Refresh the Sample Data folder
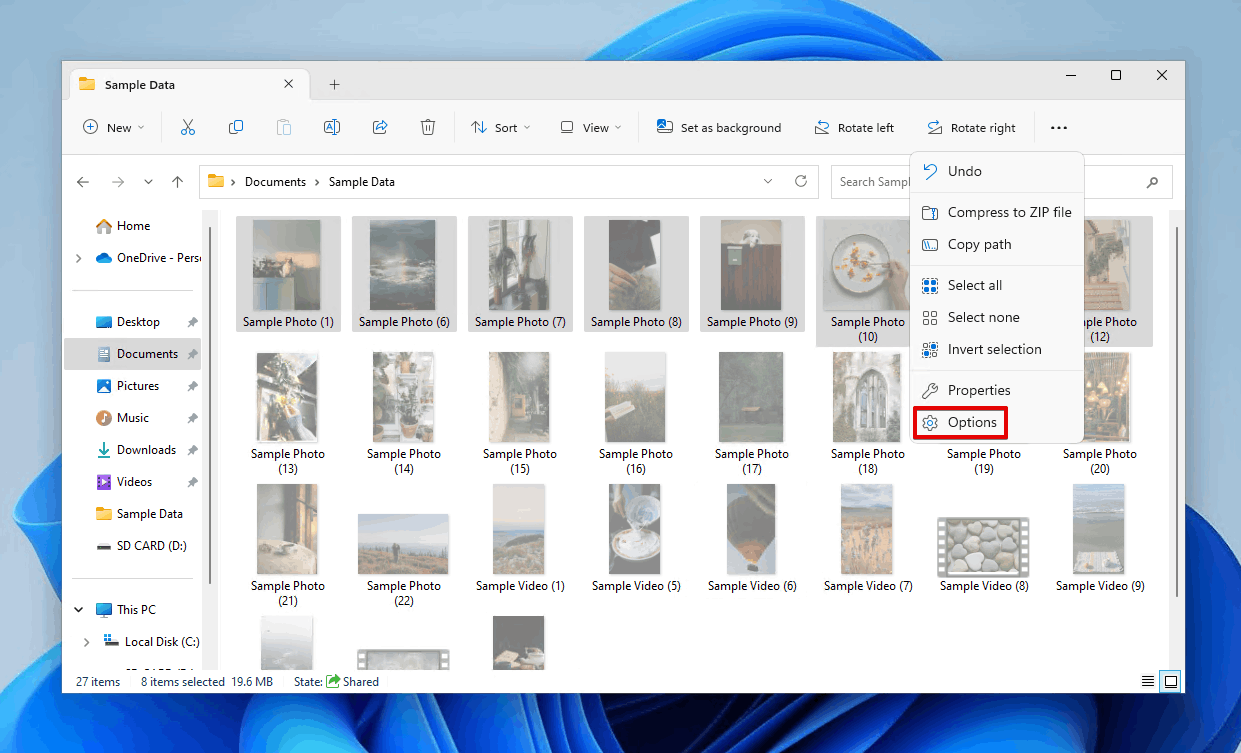1241x753 pixels. (x=801, y=181)
